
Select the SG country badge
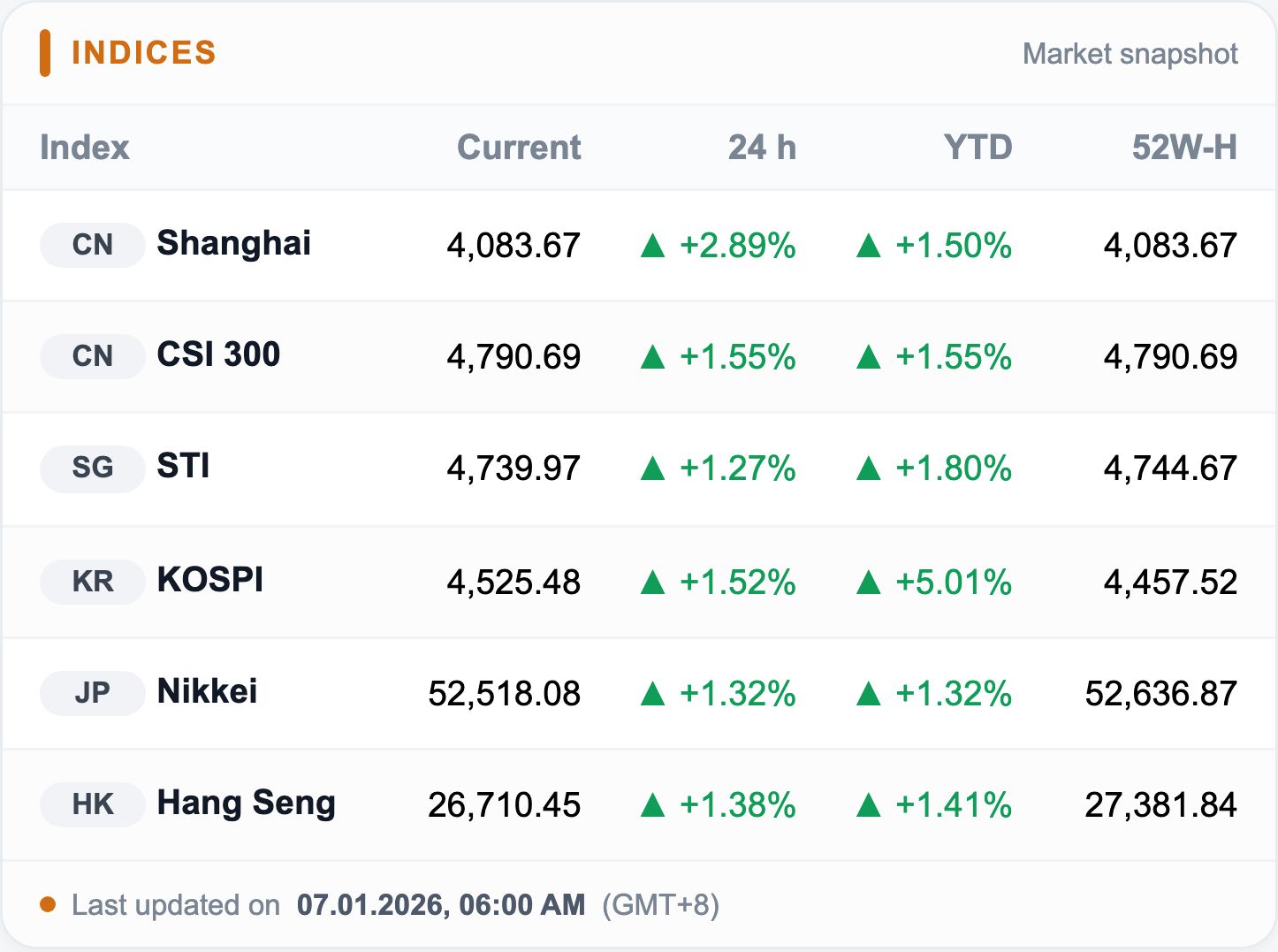click(x=92, y=468)
